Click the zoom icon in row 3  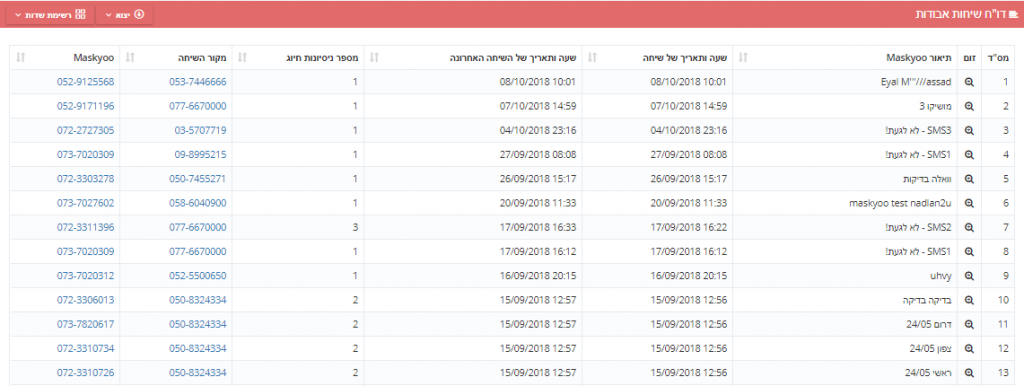click(969, 131)
